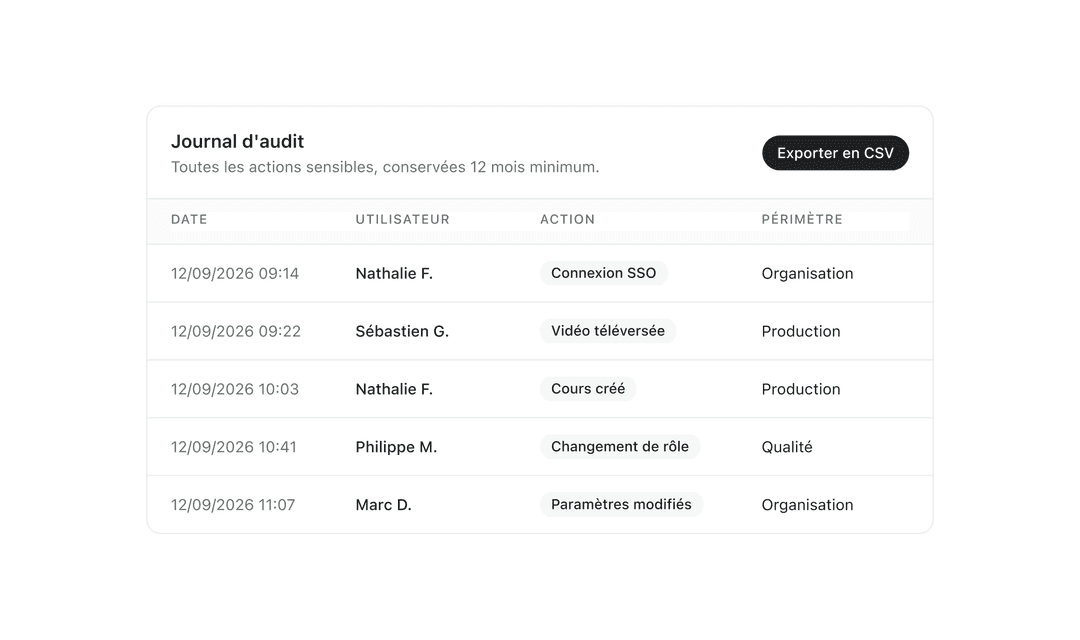Select the DATE column header
Image resolution: width=1080 pixels, height=640 pixels.
[189, 219]
